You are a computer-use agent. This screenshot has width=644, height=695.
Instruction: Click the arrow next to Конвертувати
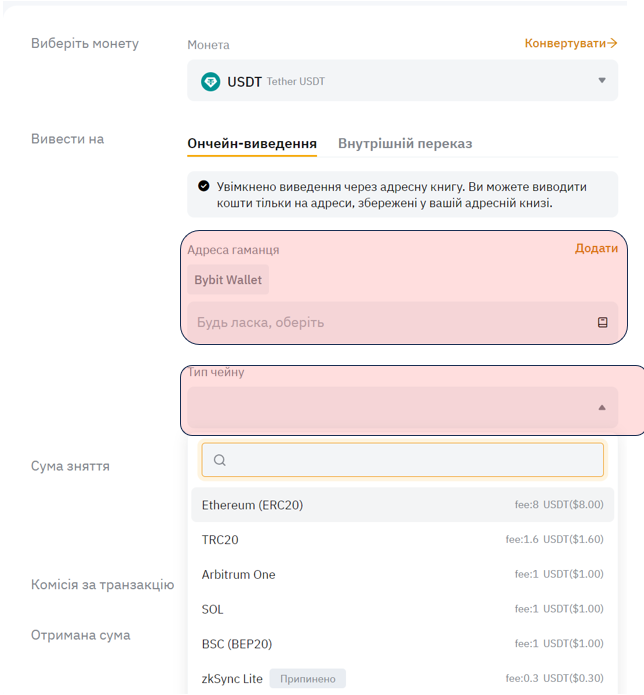point(612,43)
